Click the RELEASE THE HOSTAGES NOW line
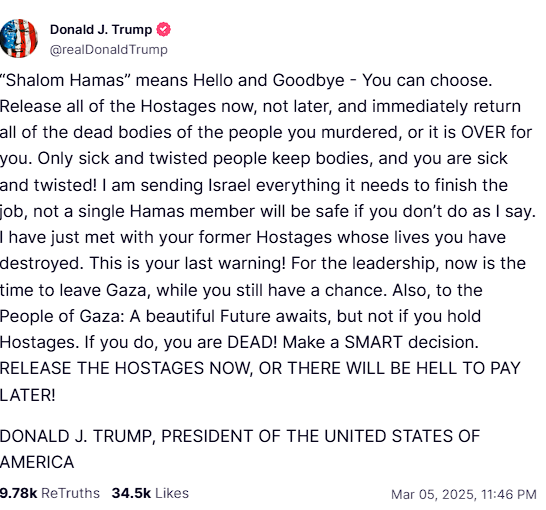 pyautogui.click(x=260, y=369)
